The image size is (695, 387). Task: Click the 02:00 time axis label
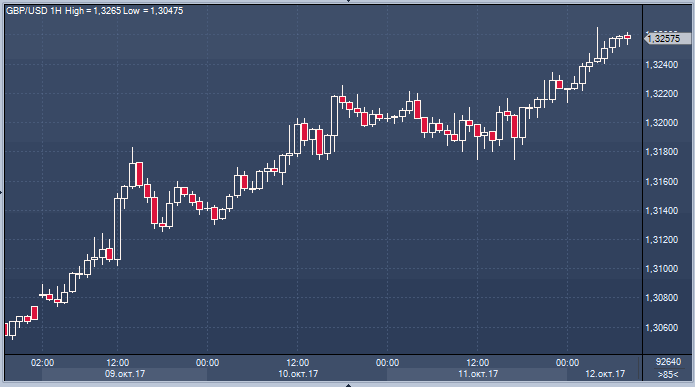click(x=43, y=363)
